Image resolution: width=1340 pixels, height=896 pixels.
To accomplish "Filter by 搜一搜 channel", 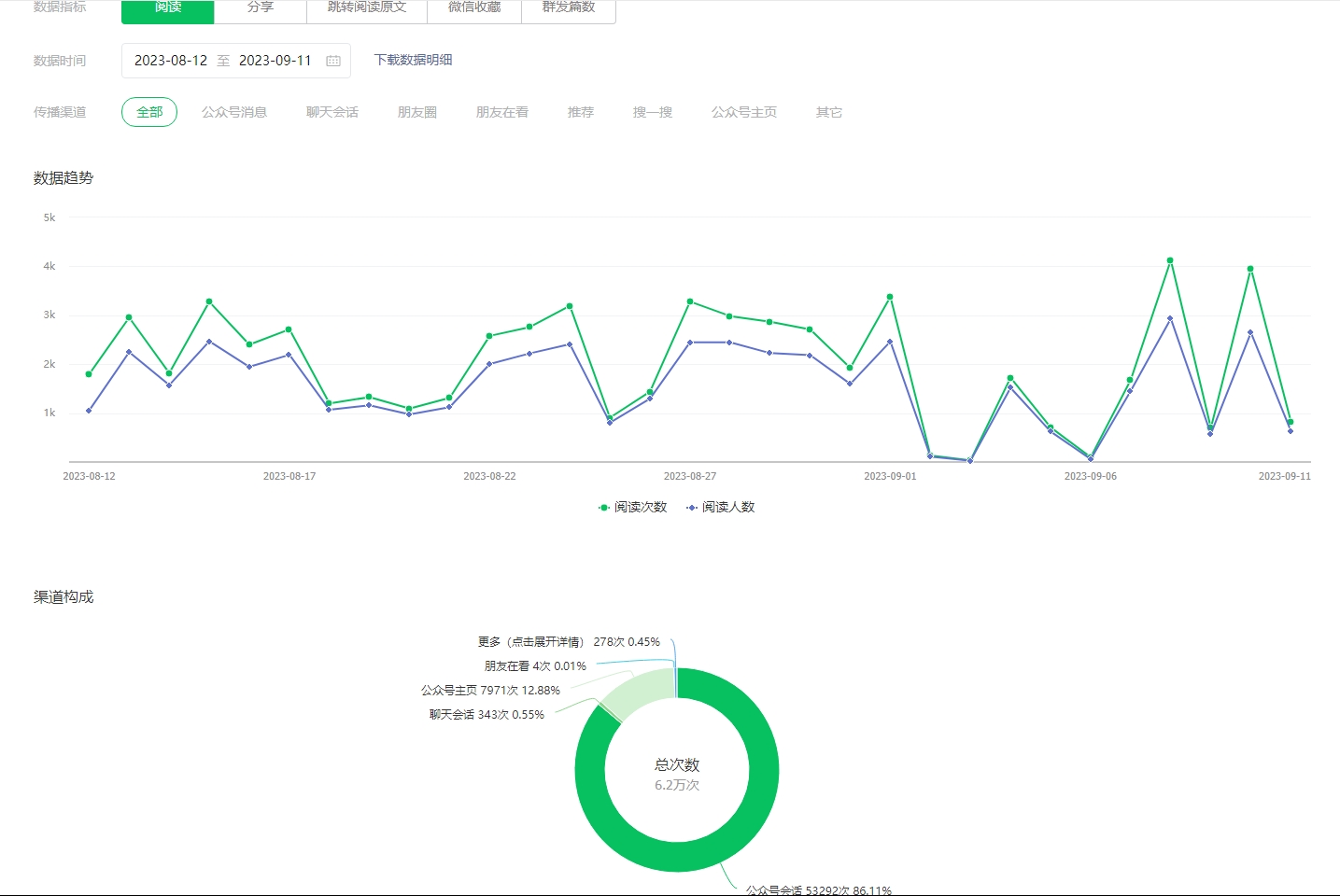I will [653, 112].
